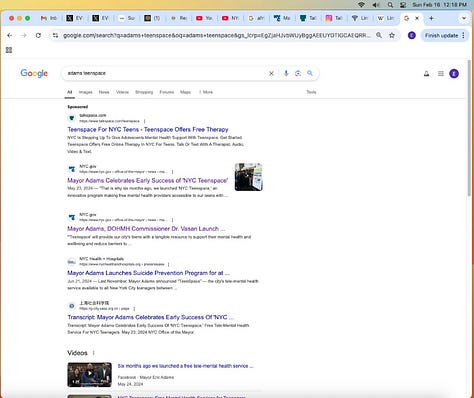Open macOS volume control
The height and width of the screenshot is (398, 474).
(376, 5)
